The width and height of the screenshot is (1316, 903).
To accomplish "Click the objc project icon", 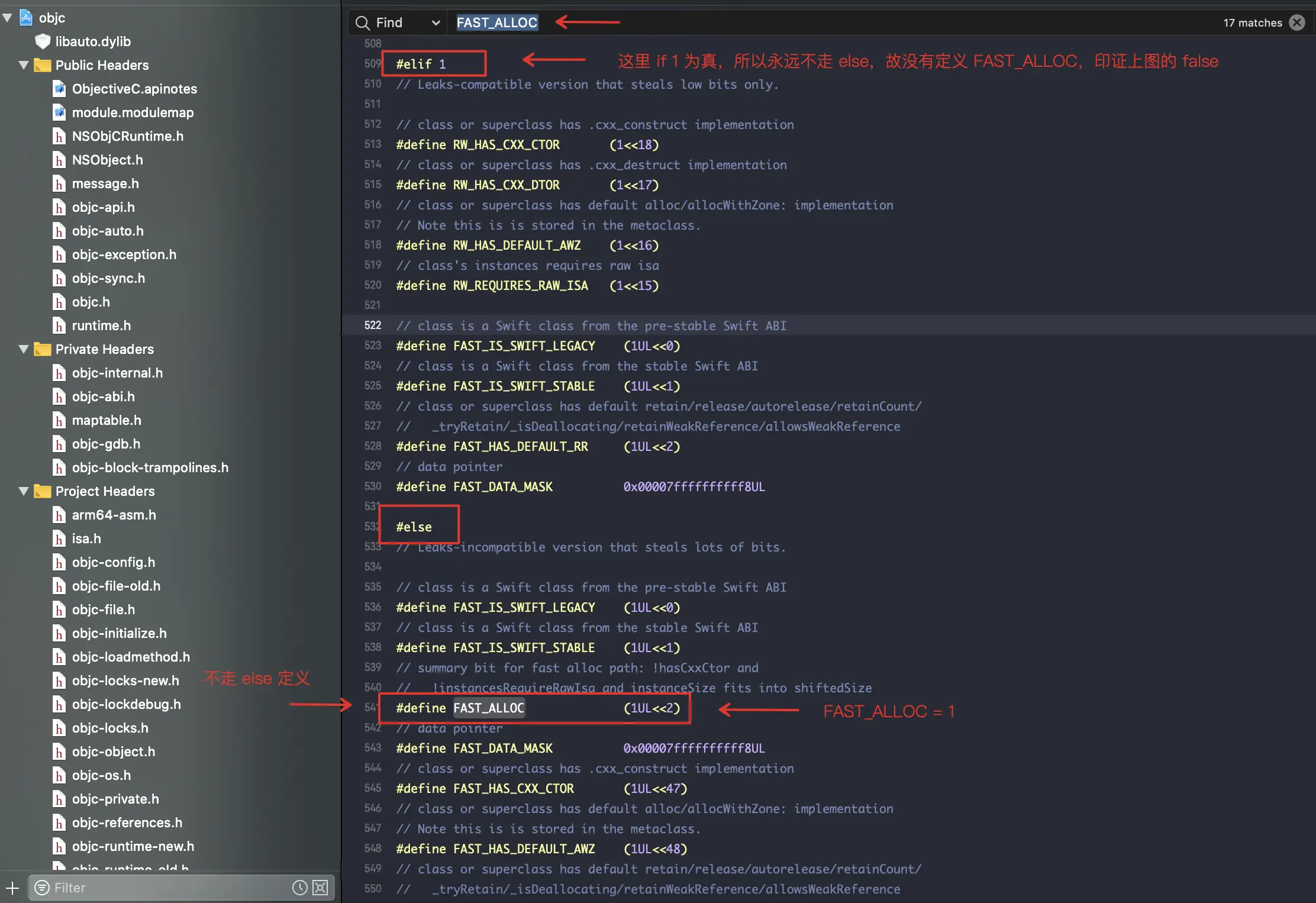I will (26, 18).
